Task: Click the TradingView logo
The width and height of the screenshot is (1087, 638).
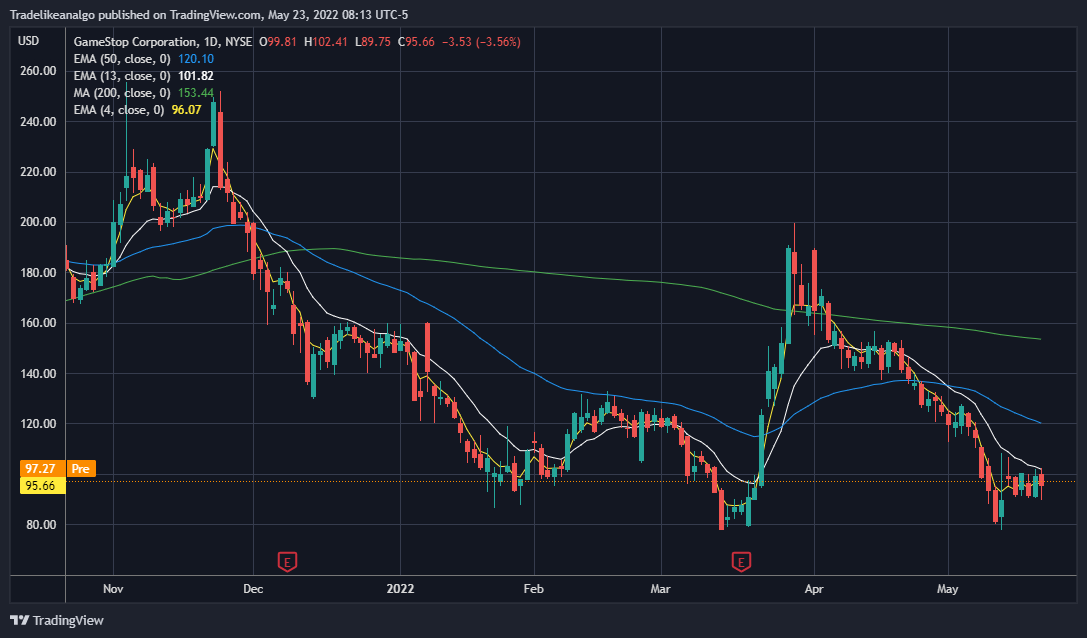Action: pyautogui.click(x=57, y=621)
